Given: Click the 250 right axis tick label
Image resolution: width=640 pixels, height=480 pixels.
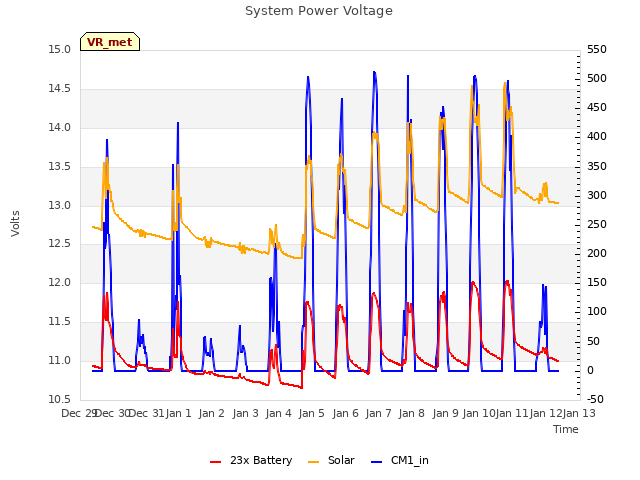Looking at the screenshot, I should pos(597,224).
